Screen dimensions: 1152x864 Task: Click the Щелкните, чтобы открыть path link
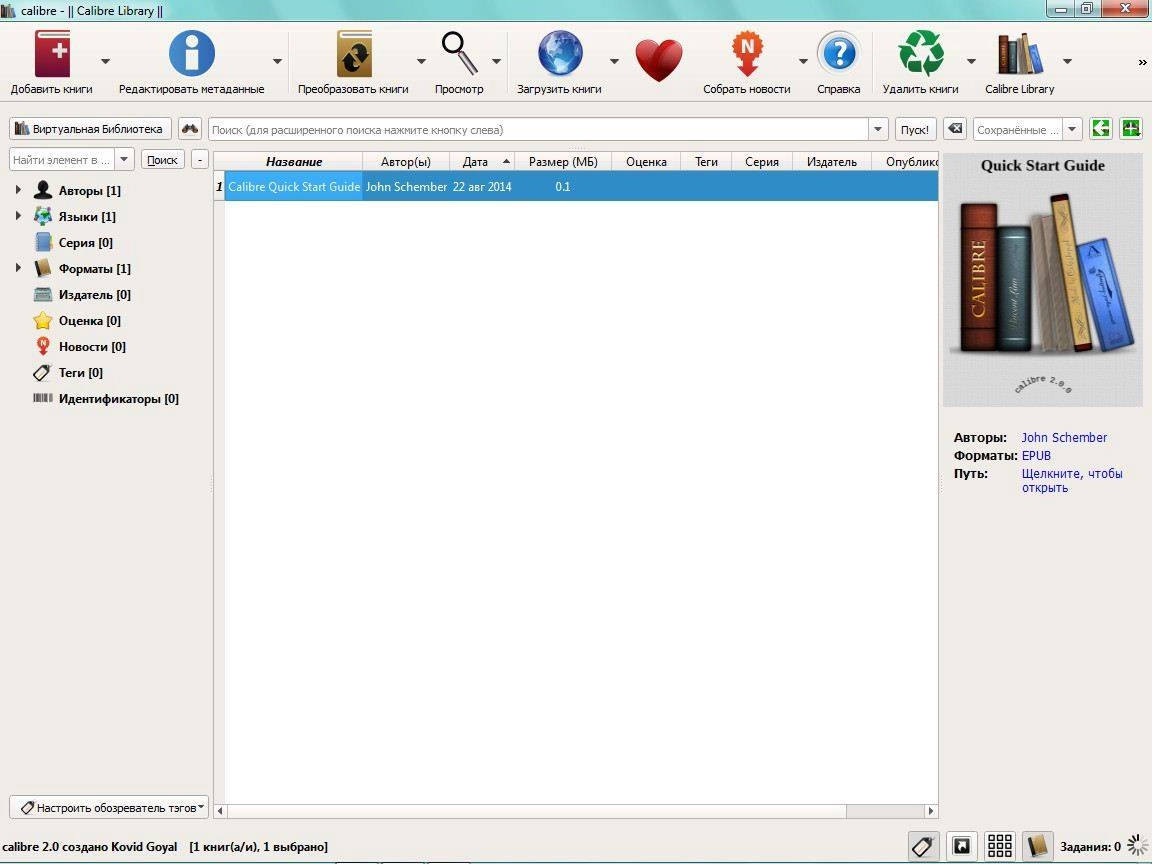tap(1072, 480)
